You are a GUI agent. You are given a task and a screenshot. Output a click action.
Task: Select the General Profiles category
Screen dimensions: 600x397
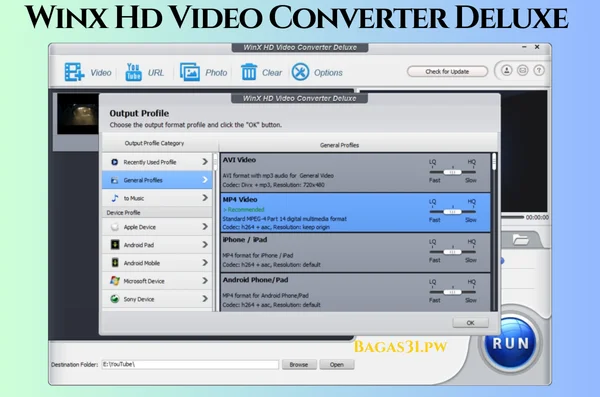tap(157, 180)
